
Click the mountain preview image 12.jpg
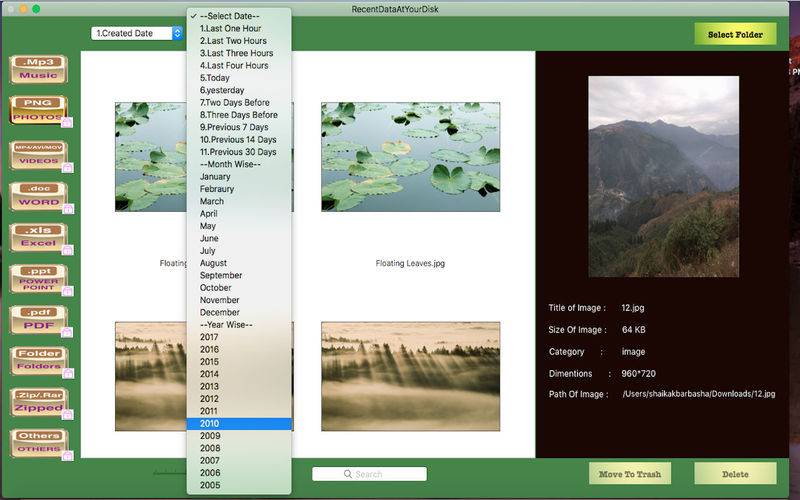click(663, 177)
